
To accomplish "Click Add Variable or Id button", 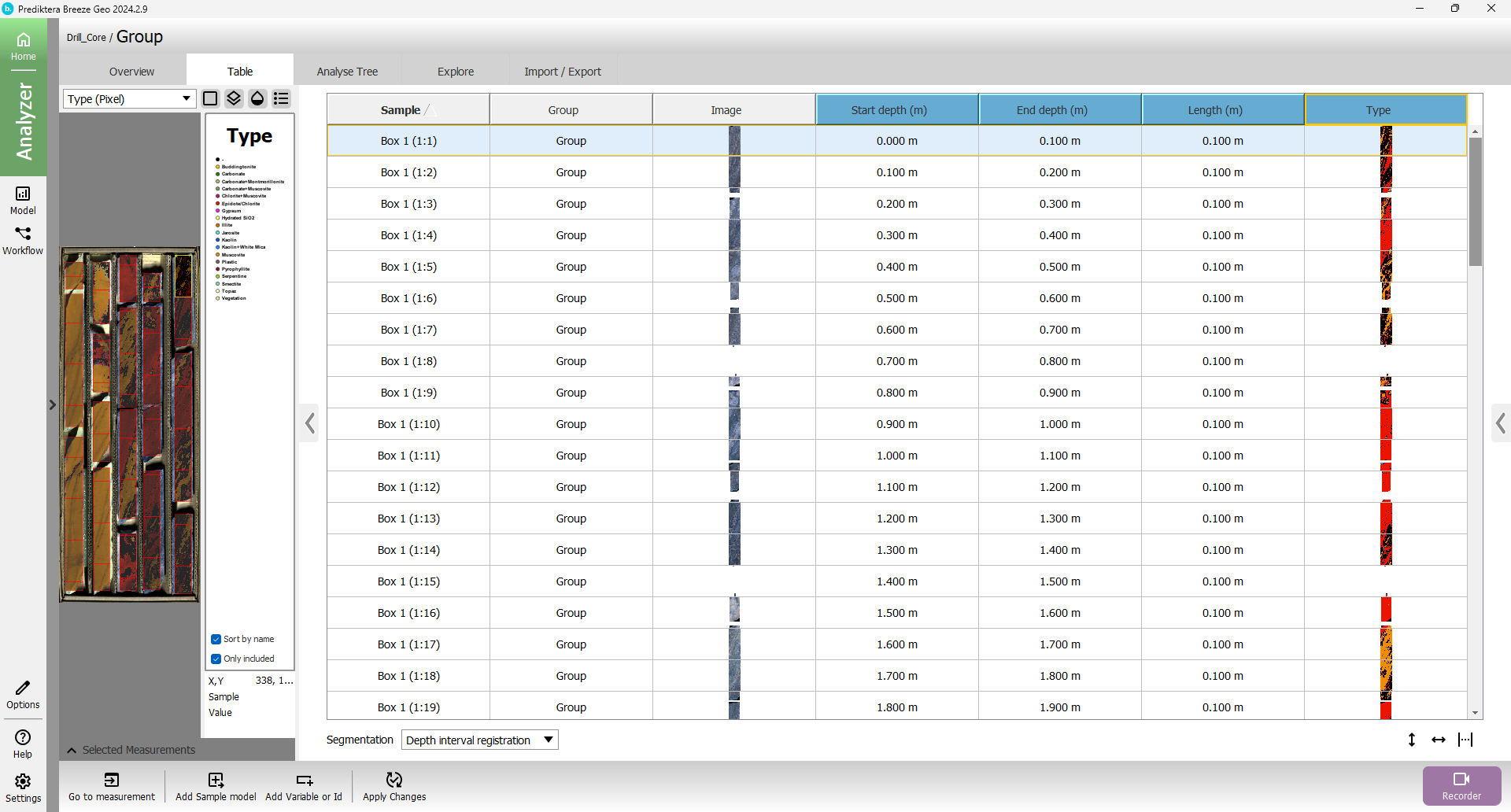I will (304, 785).
